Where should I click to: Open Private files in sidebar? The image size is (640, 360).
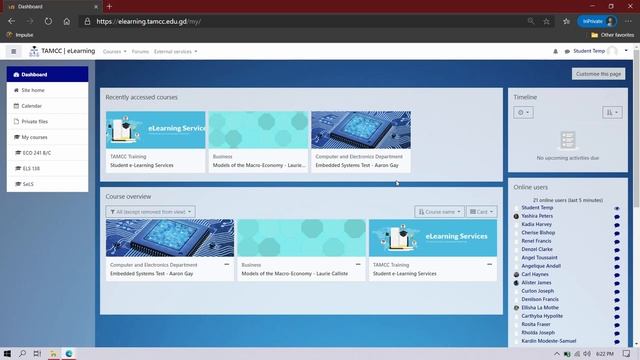pyautogui.click(x=47, y=122)
